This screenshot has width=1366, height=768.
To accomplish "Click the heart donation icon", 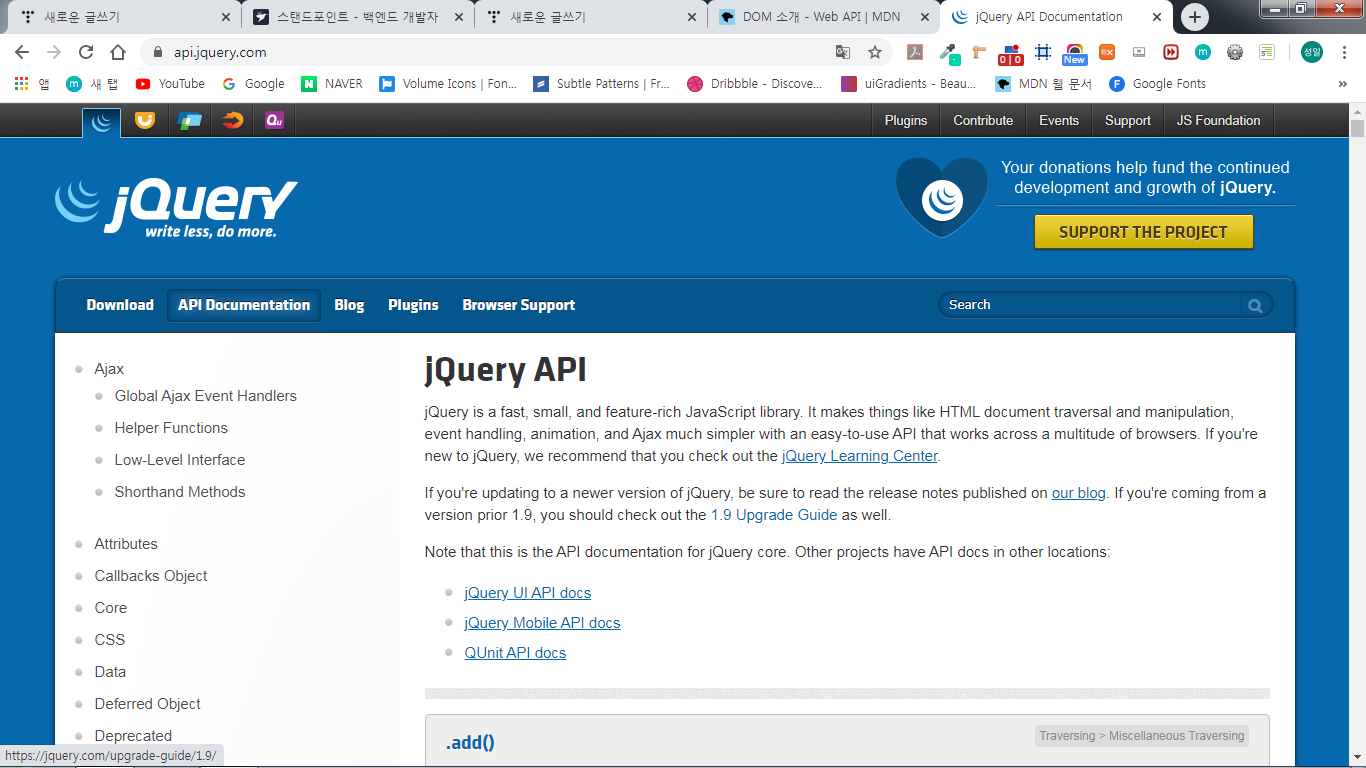I will click(941, 197).
